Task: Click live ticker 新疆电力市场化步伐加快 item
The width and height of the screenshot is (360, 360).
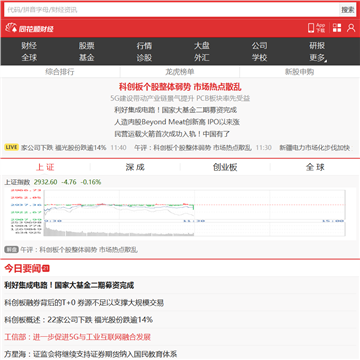Action: [x=314, y=147]
